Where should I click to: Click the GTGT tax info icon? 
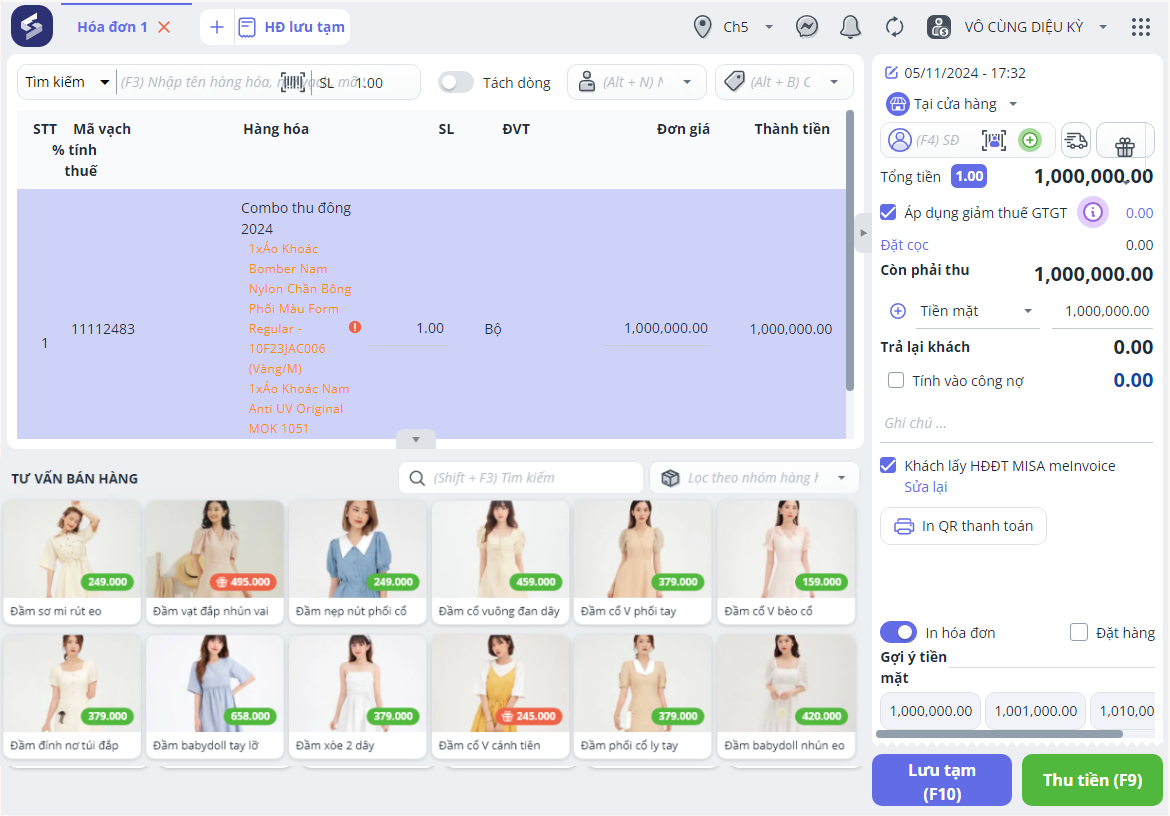pos(1092,213)
